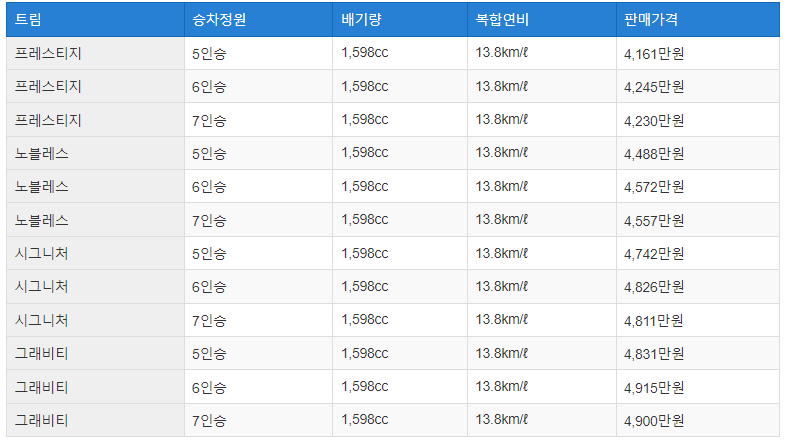Click the 판매가격 column header
787x443 pixels.
pyautogui.click(x=698, y=20)
